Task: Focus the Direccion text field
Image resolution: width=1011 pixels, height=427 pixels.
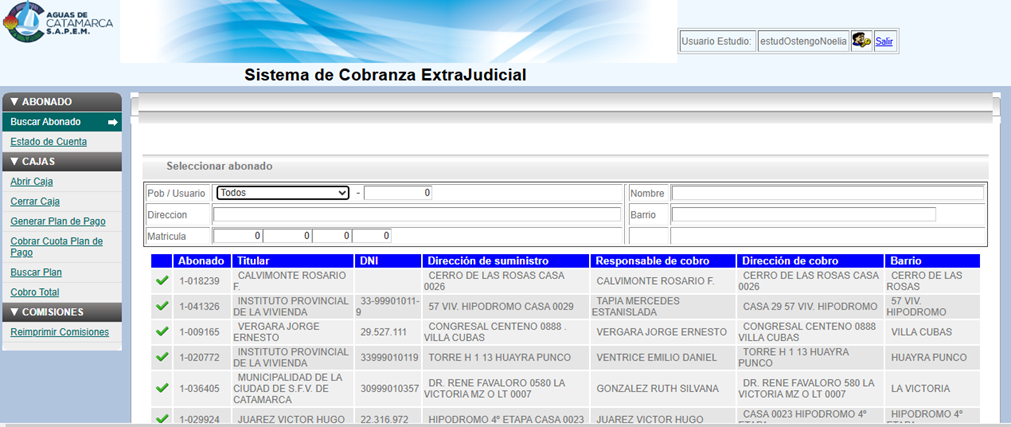Action: pos(416,214)
